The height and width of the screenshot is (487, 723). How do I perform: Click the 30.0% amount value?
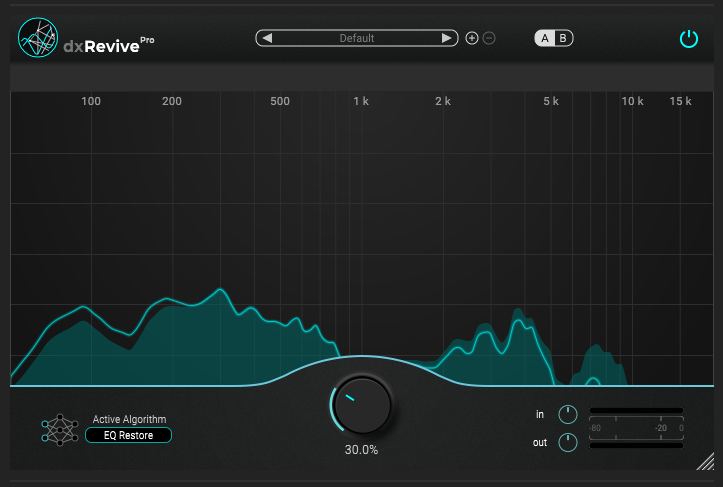[362, 450]
